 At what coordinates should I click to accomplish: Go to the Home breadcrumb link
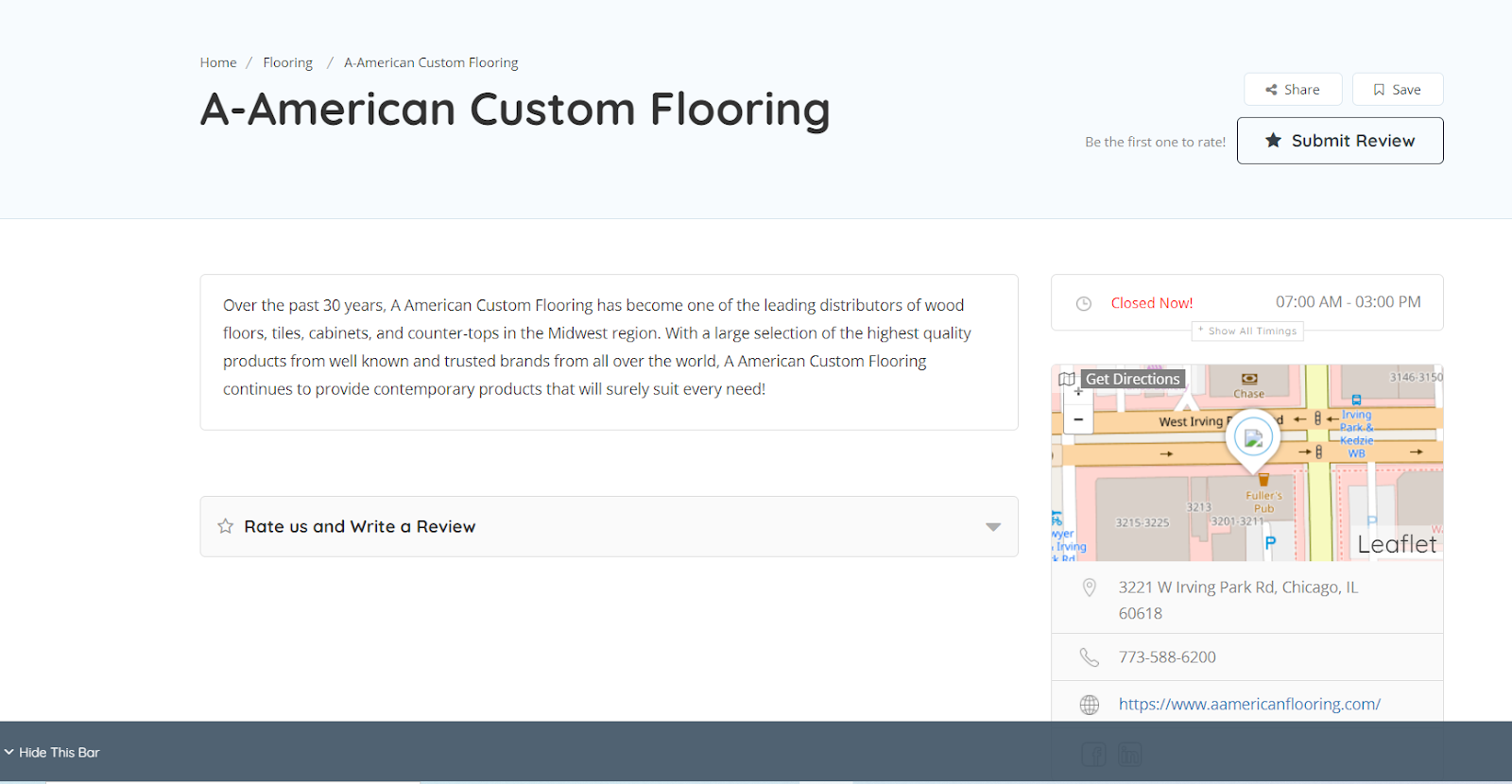point(218,62)
